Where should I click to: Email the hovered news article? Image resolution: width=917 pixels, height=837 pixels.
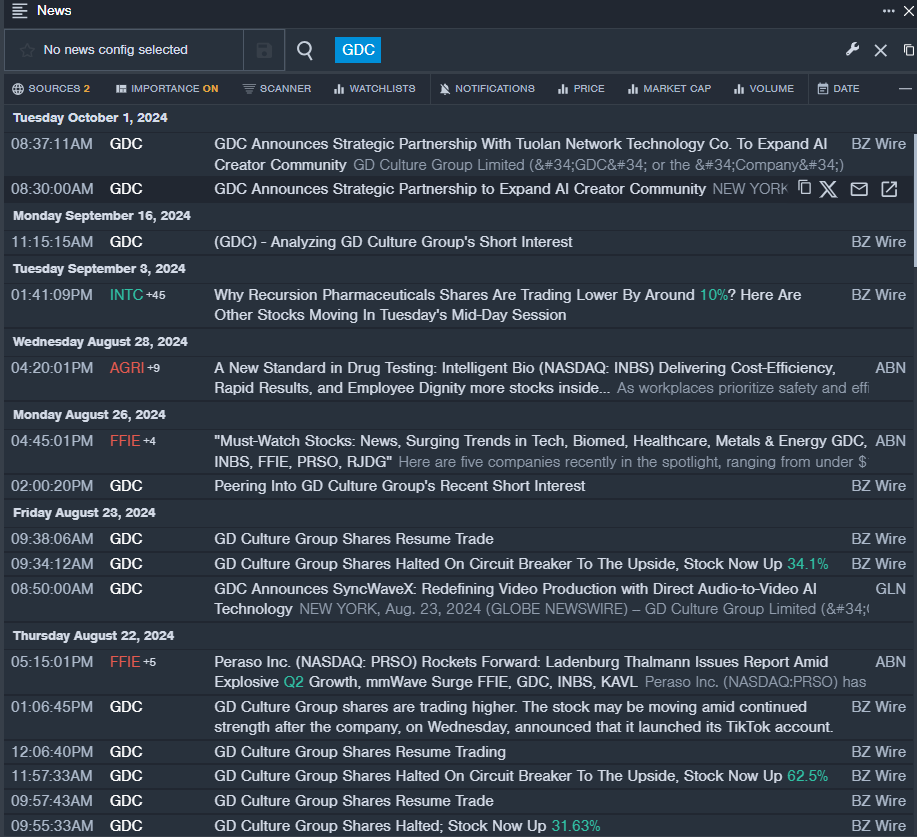pos(859,189)
